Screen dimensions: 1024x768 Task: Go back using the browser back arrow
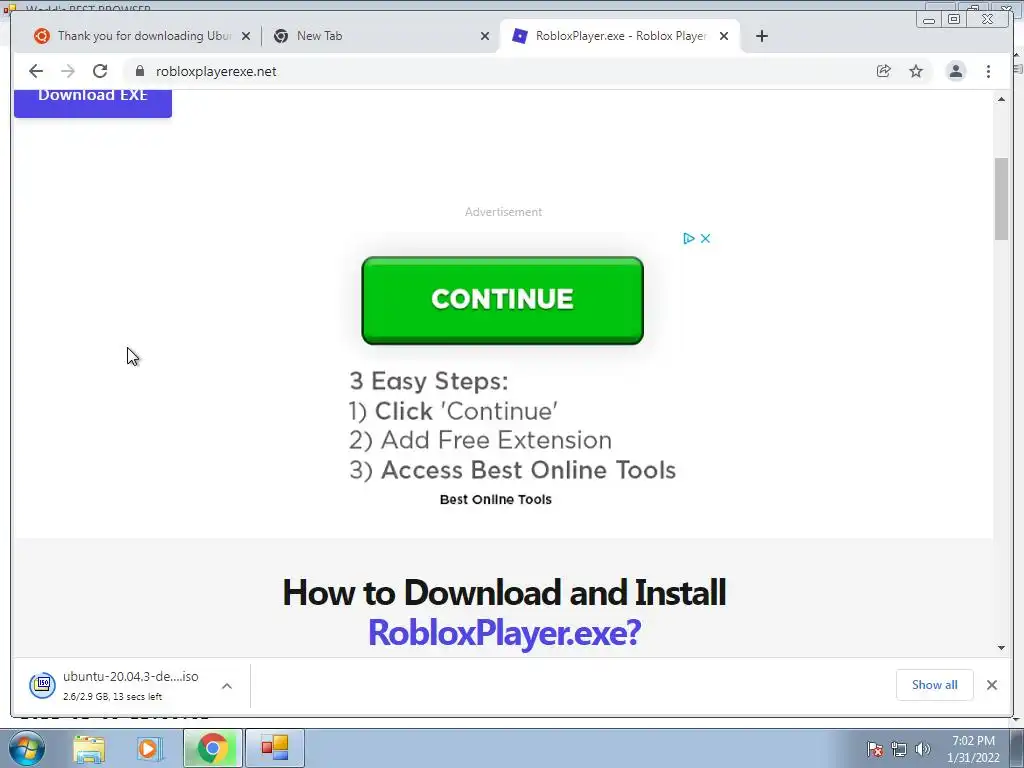(x=36, y=71)
